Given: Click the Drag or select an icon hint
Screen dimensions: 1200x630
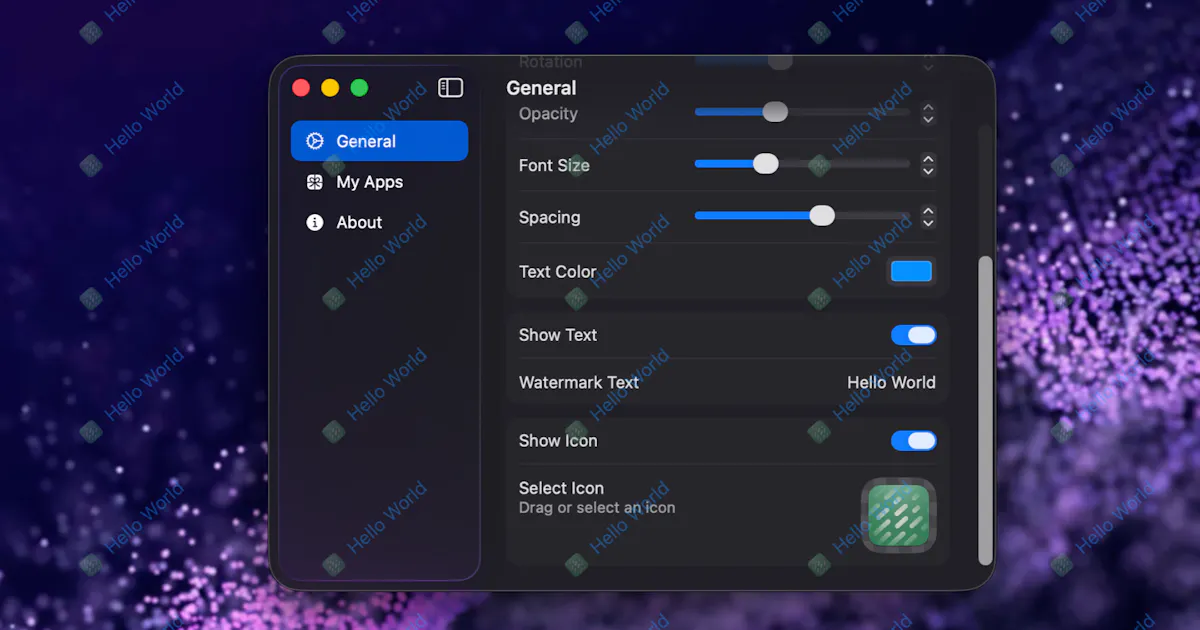Looking at the screenshot, I should point(597,508).
